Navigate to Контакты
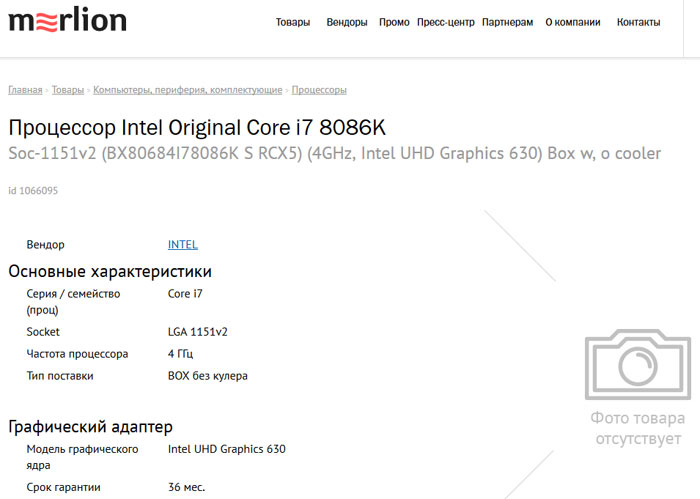Viewport: 700px width, 499px height. (x=638, y=22)
